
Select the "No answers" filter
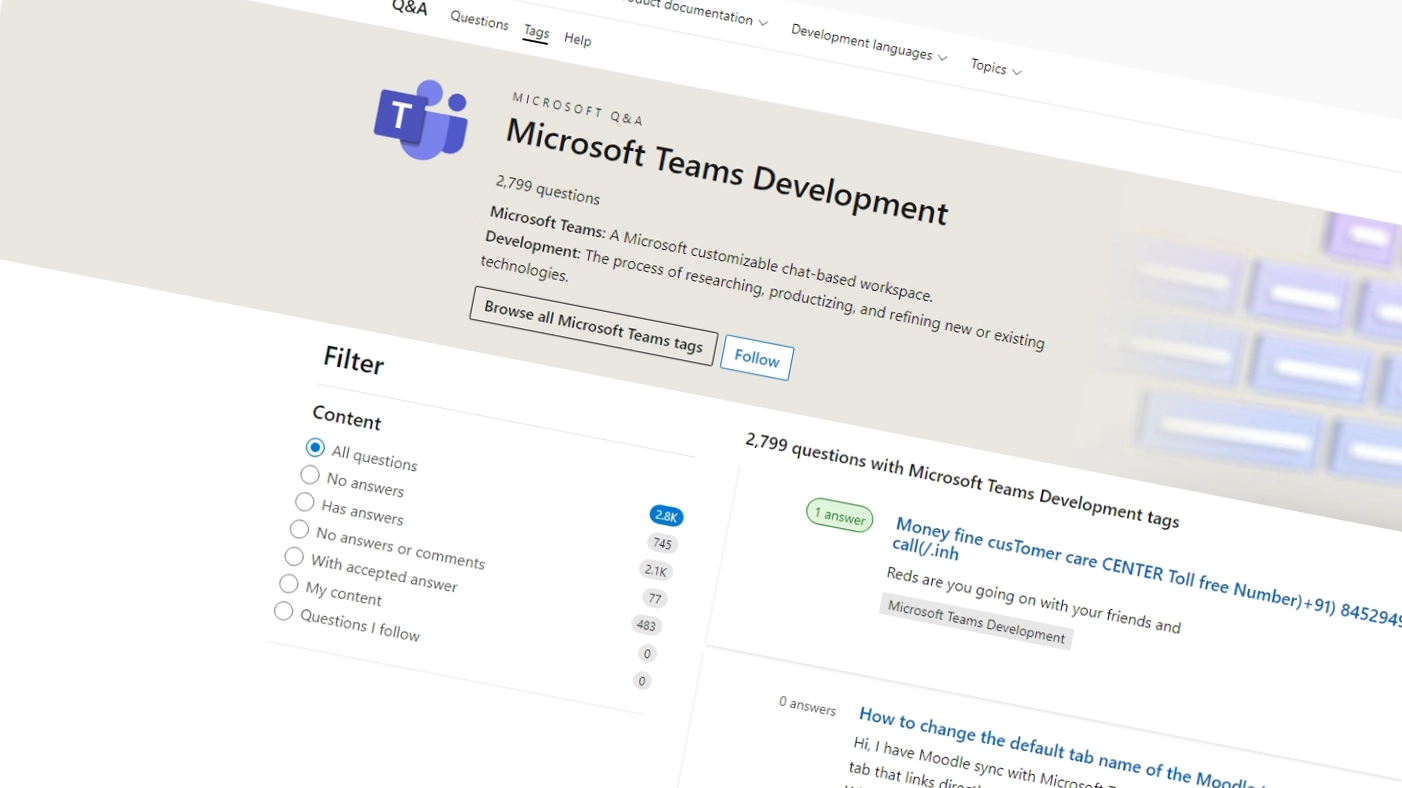click(x=310, y=475)
